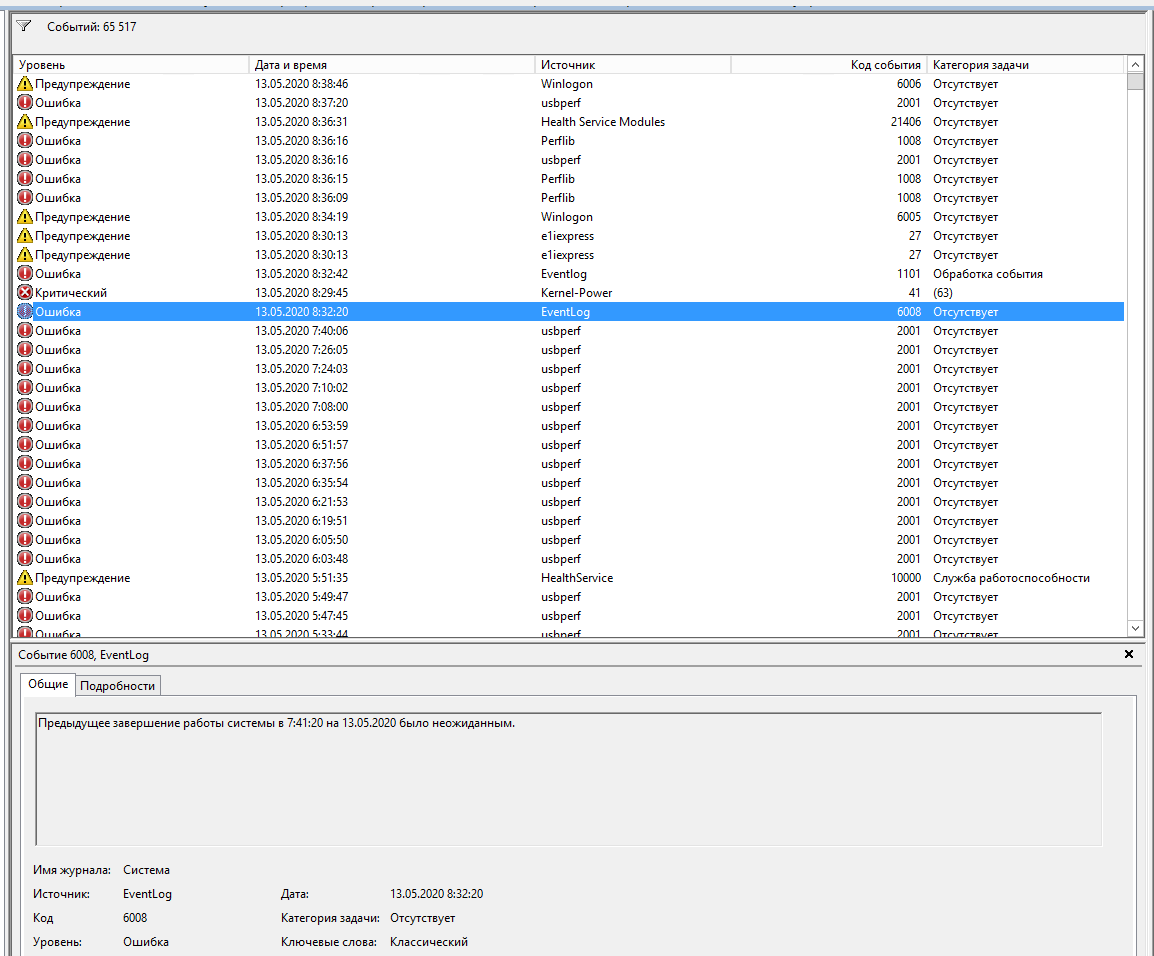Screen dimensions: 1154x956
Task: Select event with time 13.05.2020 6:03:48
Action: point(302,559)
